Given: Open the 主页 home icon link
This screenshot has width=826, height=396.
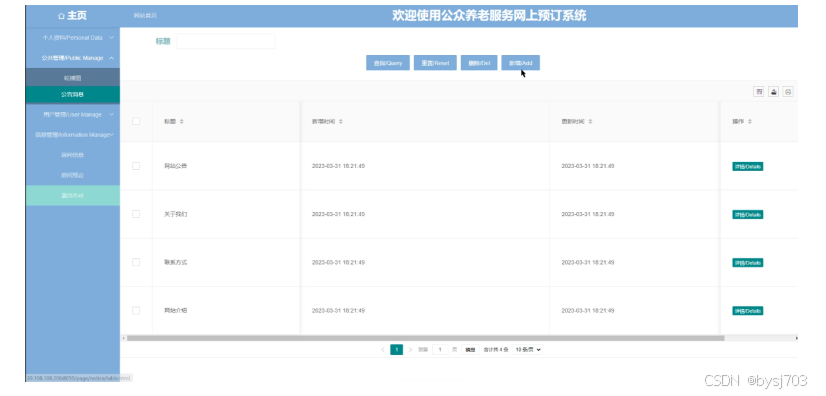Looking at the screenshot, I should (x=72, y=16).
